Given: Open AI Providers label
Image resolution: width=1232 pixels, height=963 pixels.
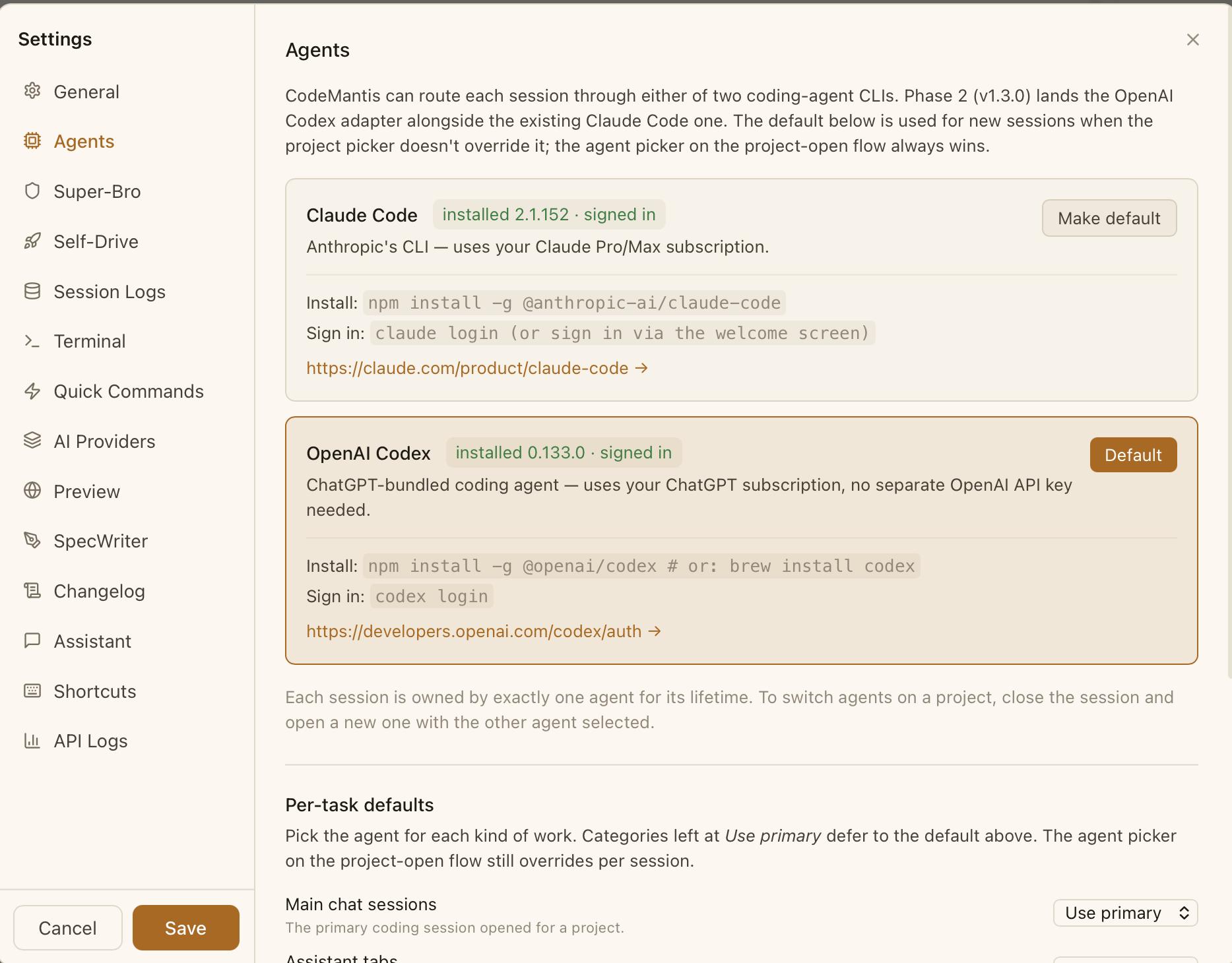Looking at the screenshot, I should (x=104, y=441).
